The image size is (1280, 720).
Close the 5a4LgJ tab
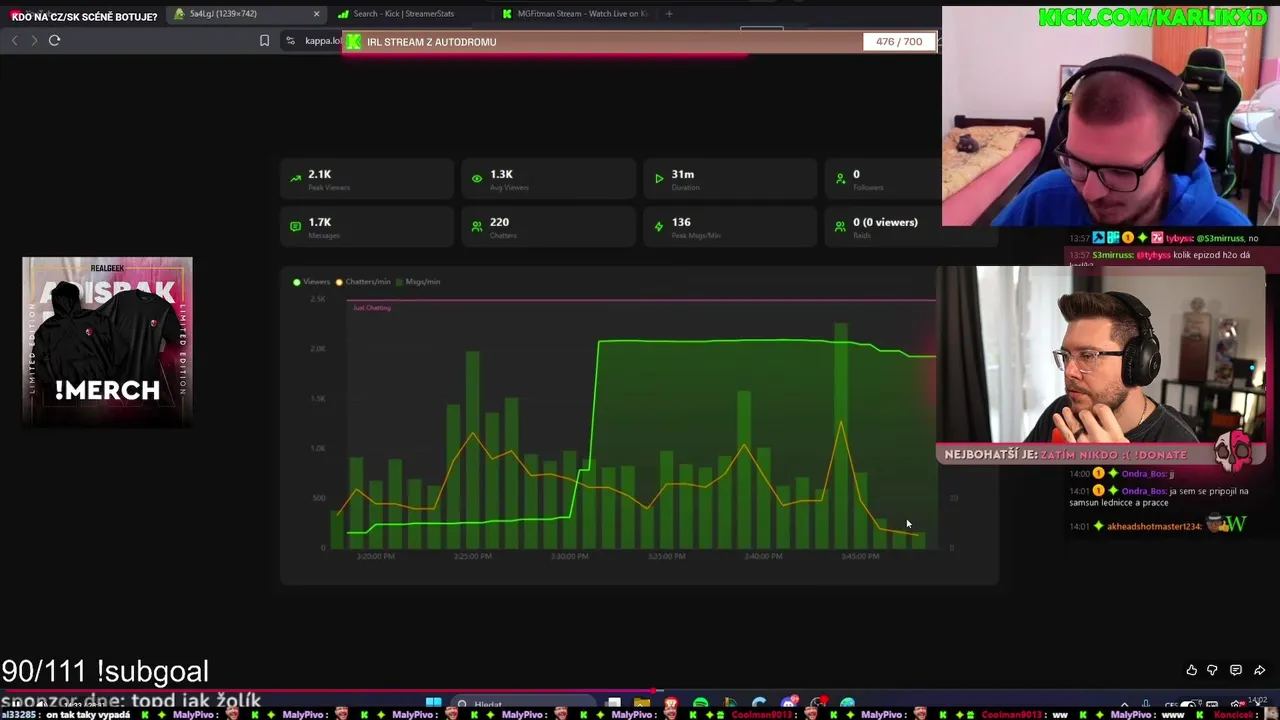point(317,14)
